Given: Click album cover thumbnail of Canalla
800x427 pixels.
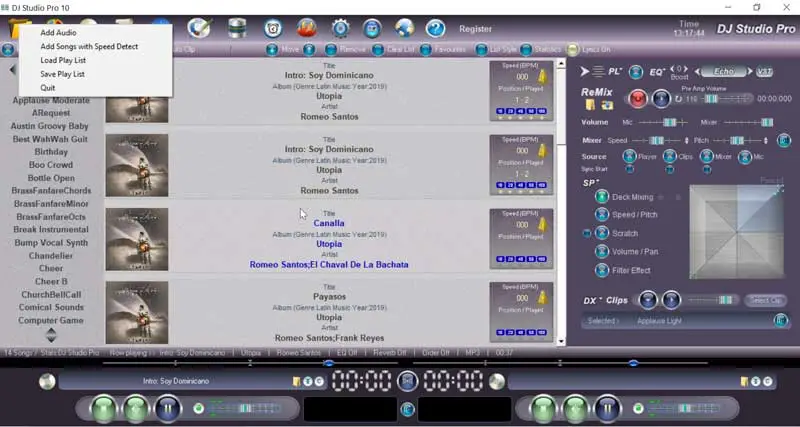Looking at the screenshot, I should click(x=137, y=239).
